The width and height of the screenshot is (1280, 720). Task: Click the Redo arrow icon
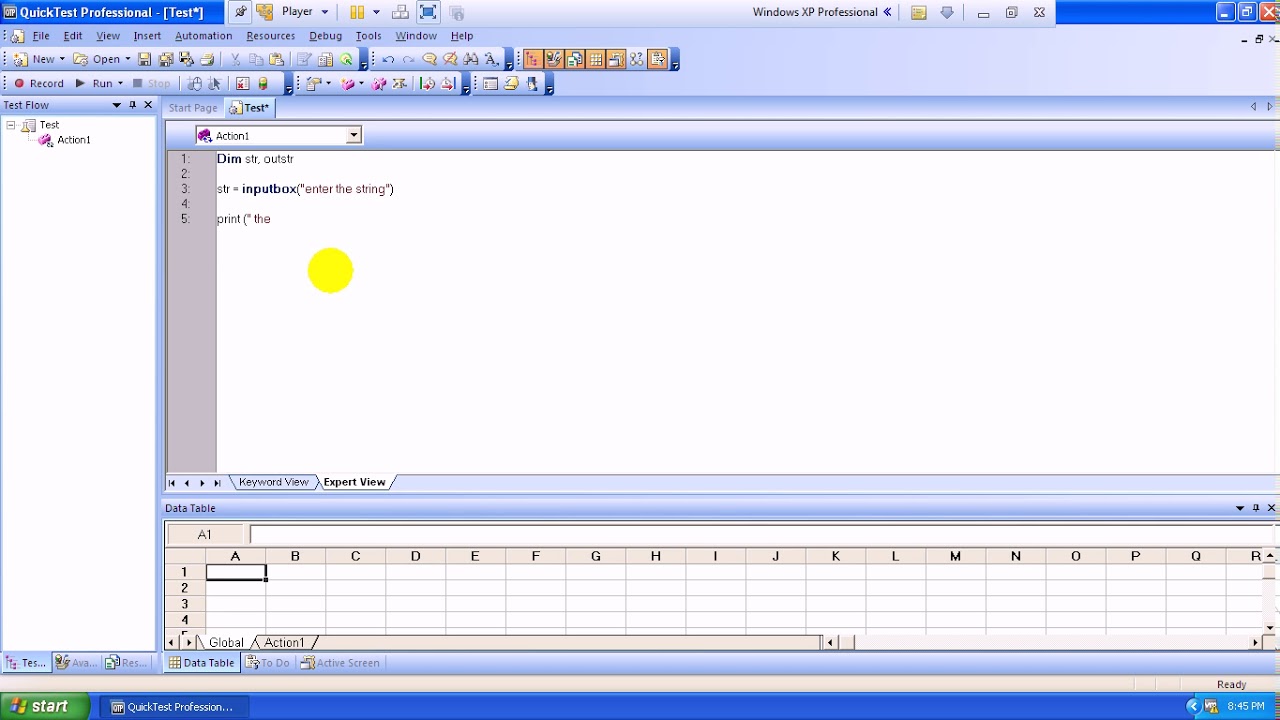[408, 60]
